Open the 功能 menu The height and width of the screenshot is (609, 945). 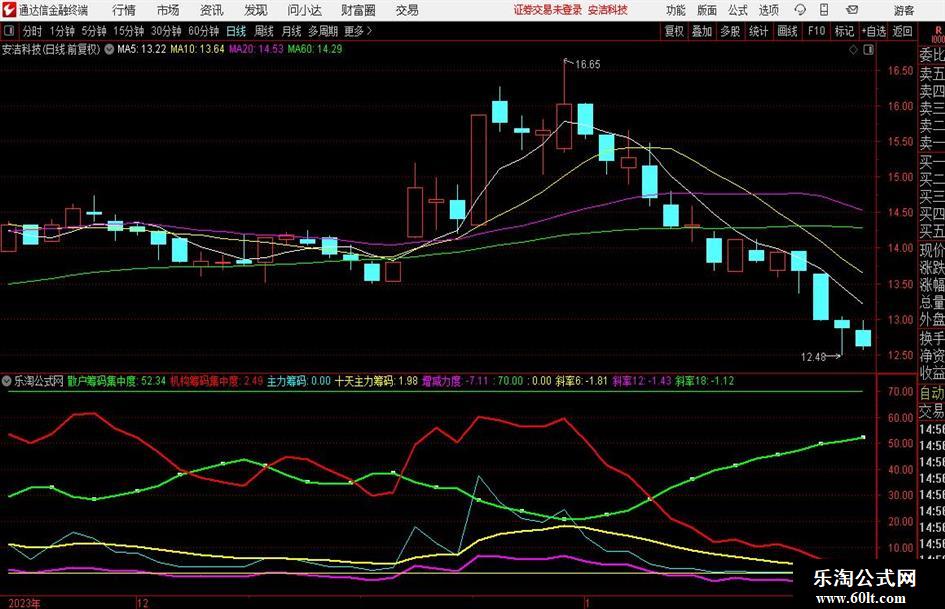coord(676,10)
